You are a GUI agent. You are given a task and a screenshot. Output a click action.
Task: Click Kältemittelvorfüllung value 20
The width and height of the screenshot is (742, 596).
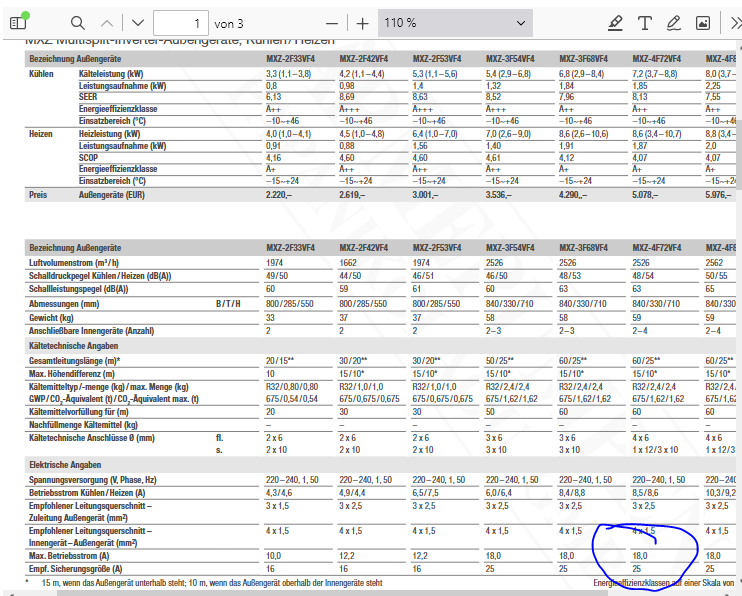(270, 412)
